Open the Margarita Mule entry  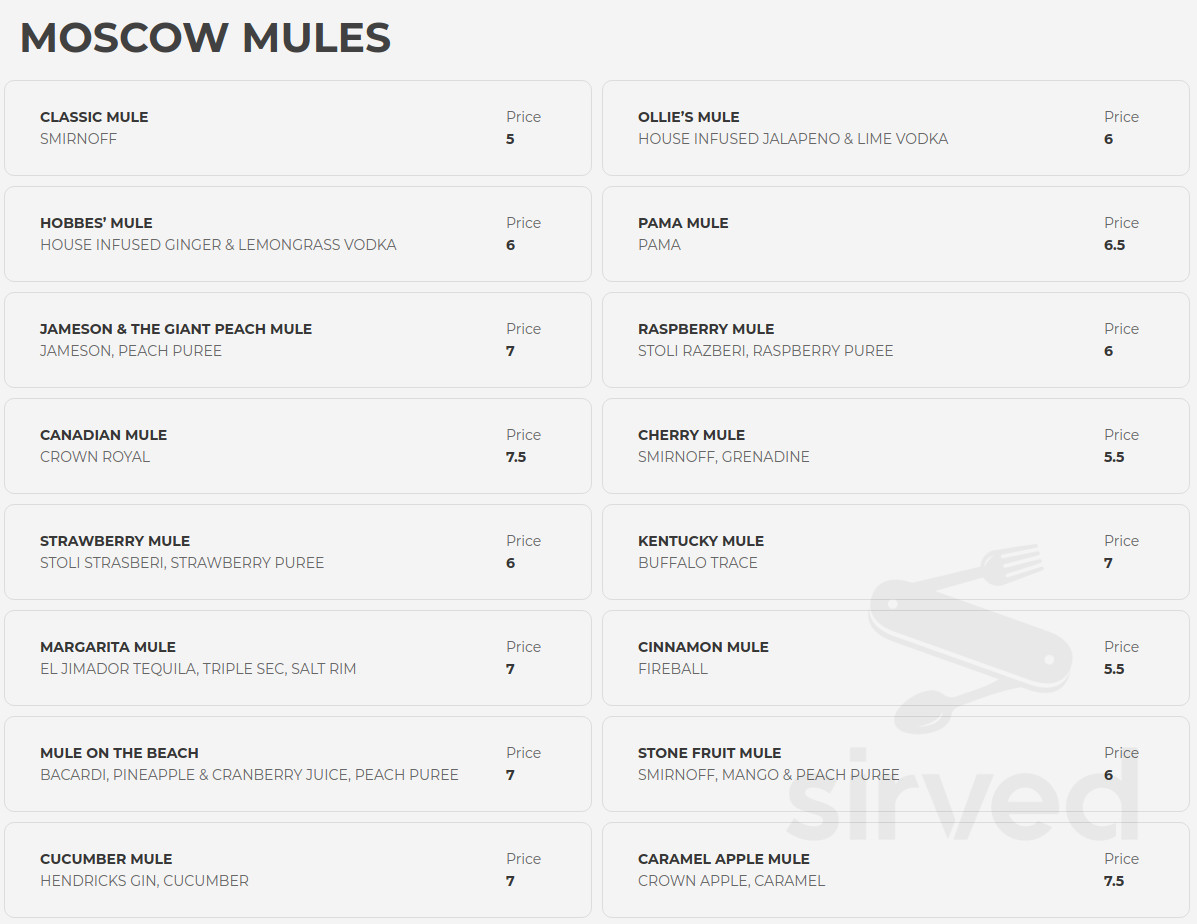click(298, 657)
